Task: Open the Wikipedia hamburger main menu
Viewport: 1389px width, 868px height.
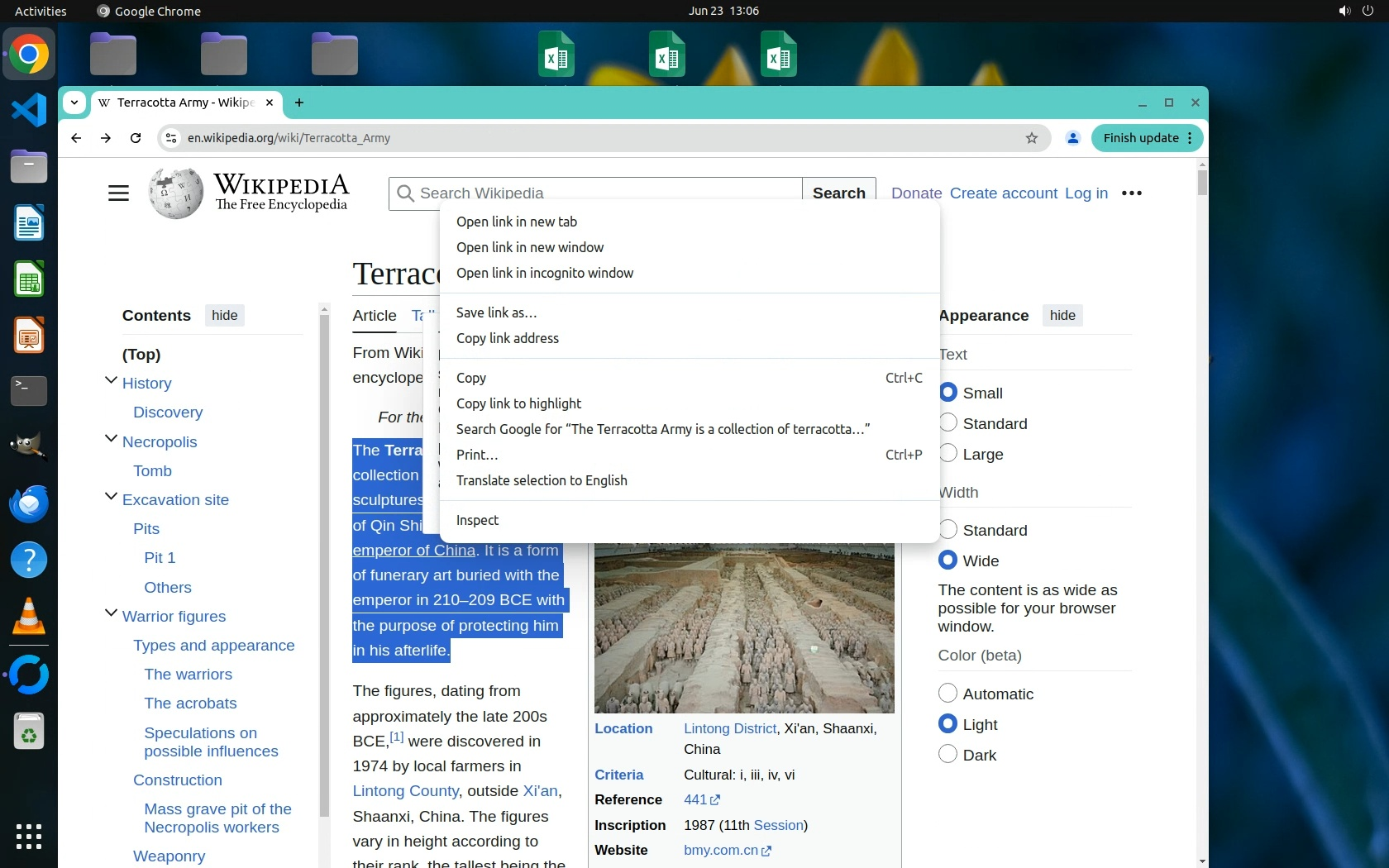Action: coord(118,193)
